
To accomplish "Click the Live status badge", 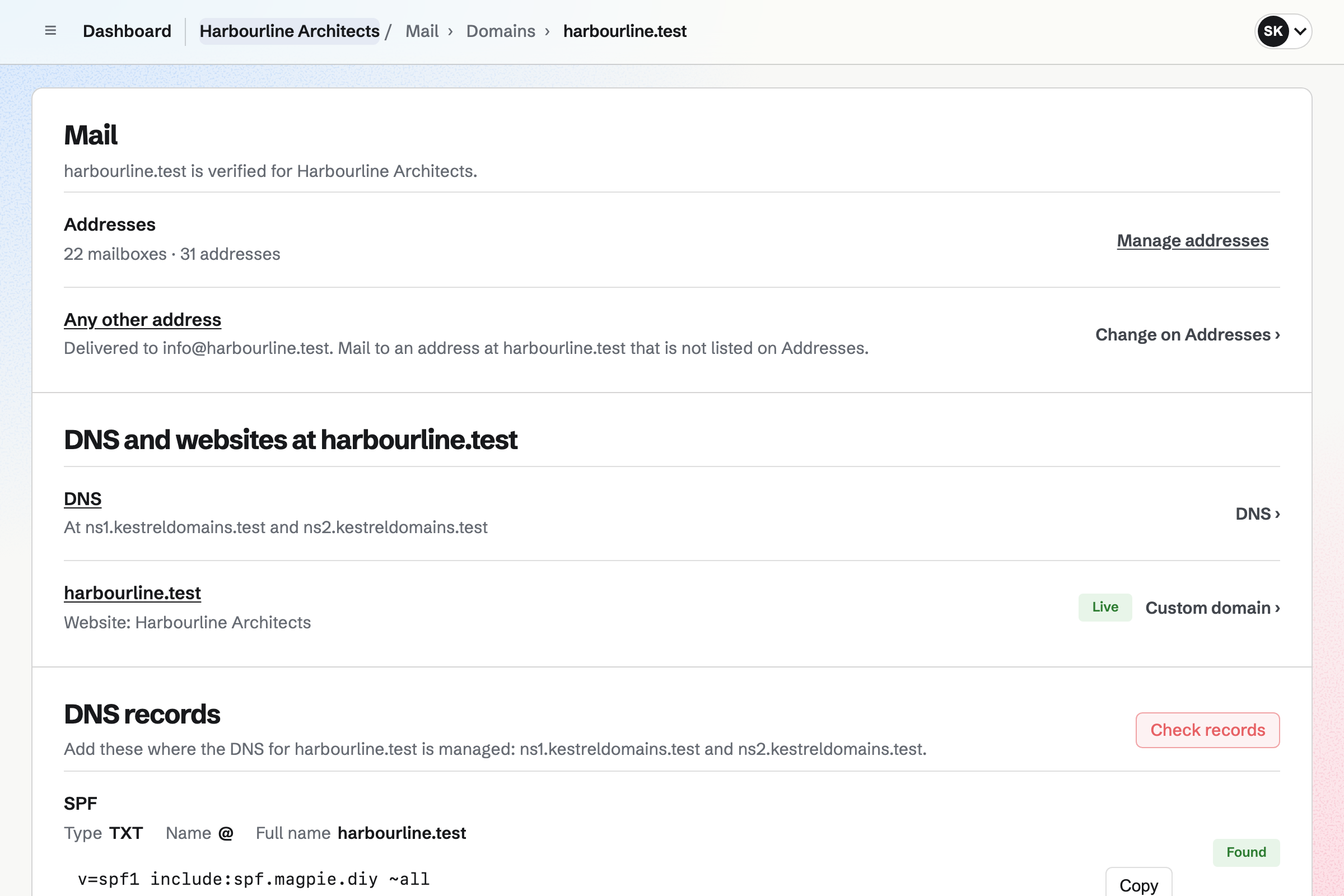I will (x=1105, y=608).
